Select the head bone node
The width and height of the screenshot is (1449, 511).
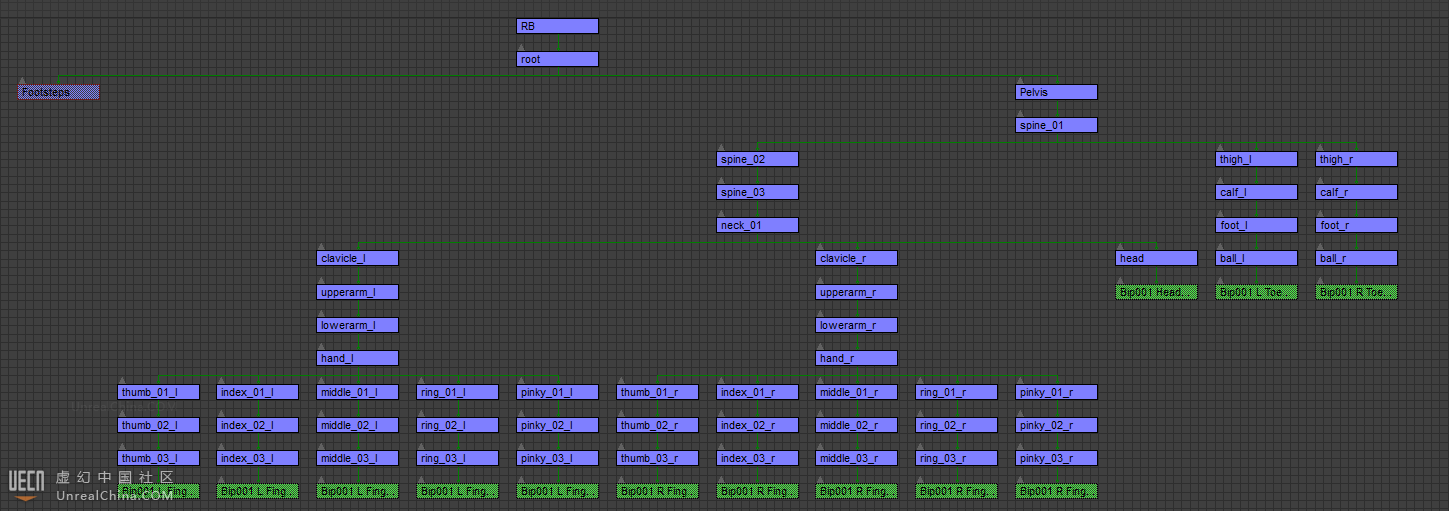(1156, 258)
